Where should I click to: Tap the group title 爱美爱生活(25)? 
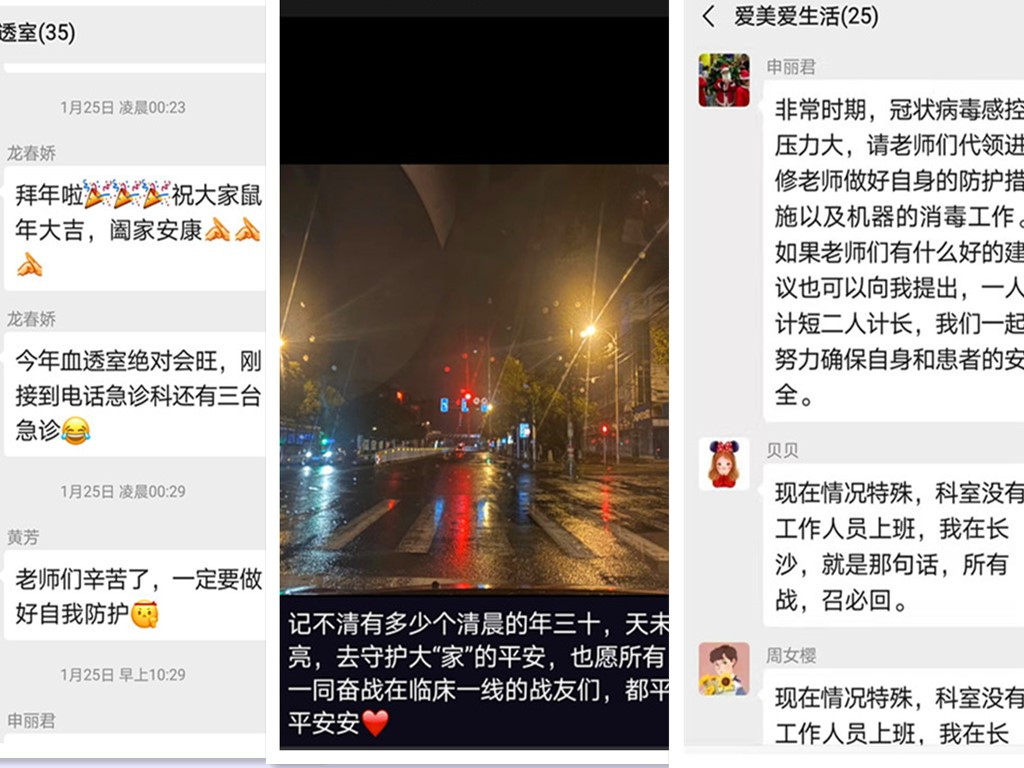tap(807, 16)
